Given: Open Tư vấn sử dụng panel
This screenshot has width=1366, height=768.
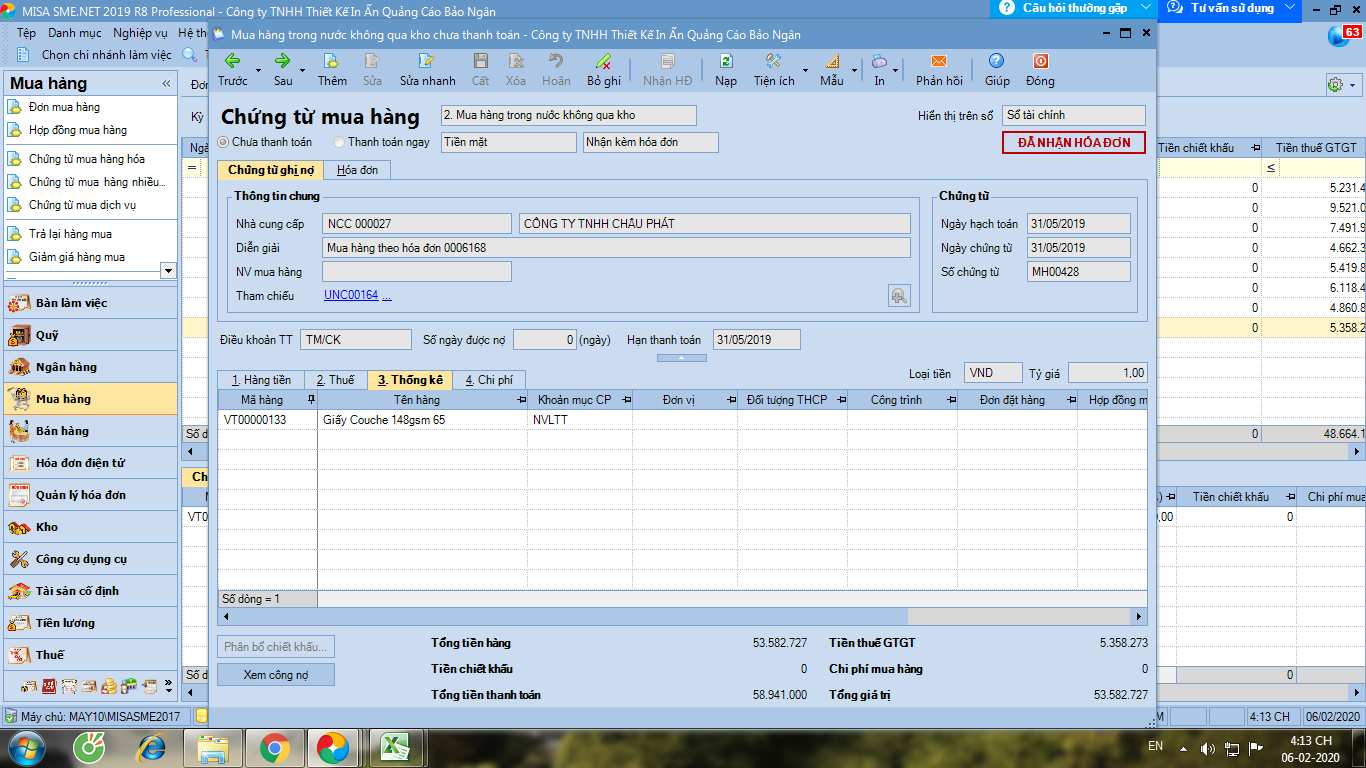Looking at the screenshot, I should coord(1232,8).
